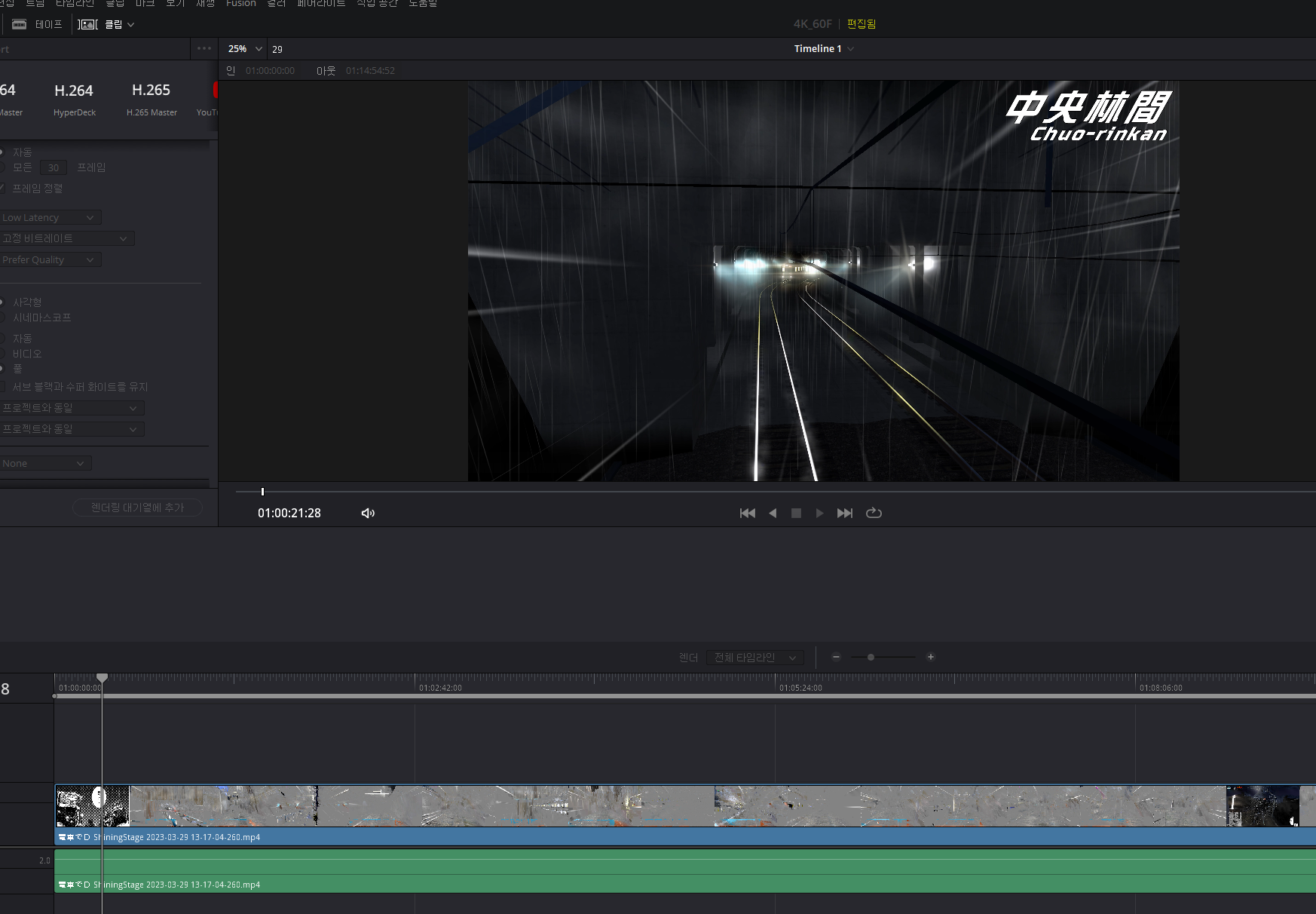Click the speaker volume icon

pos(368,513)
